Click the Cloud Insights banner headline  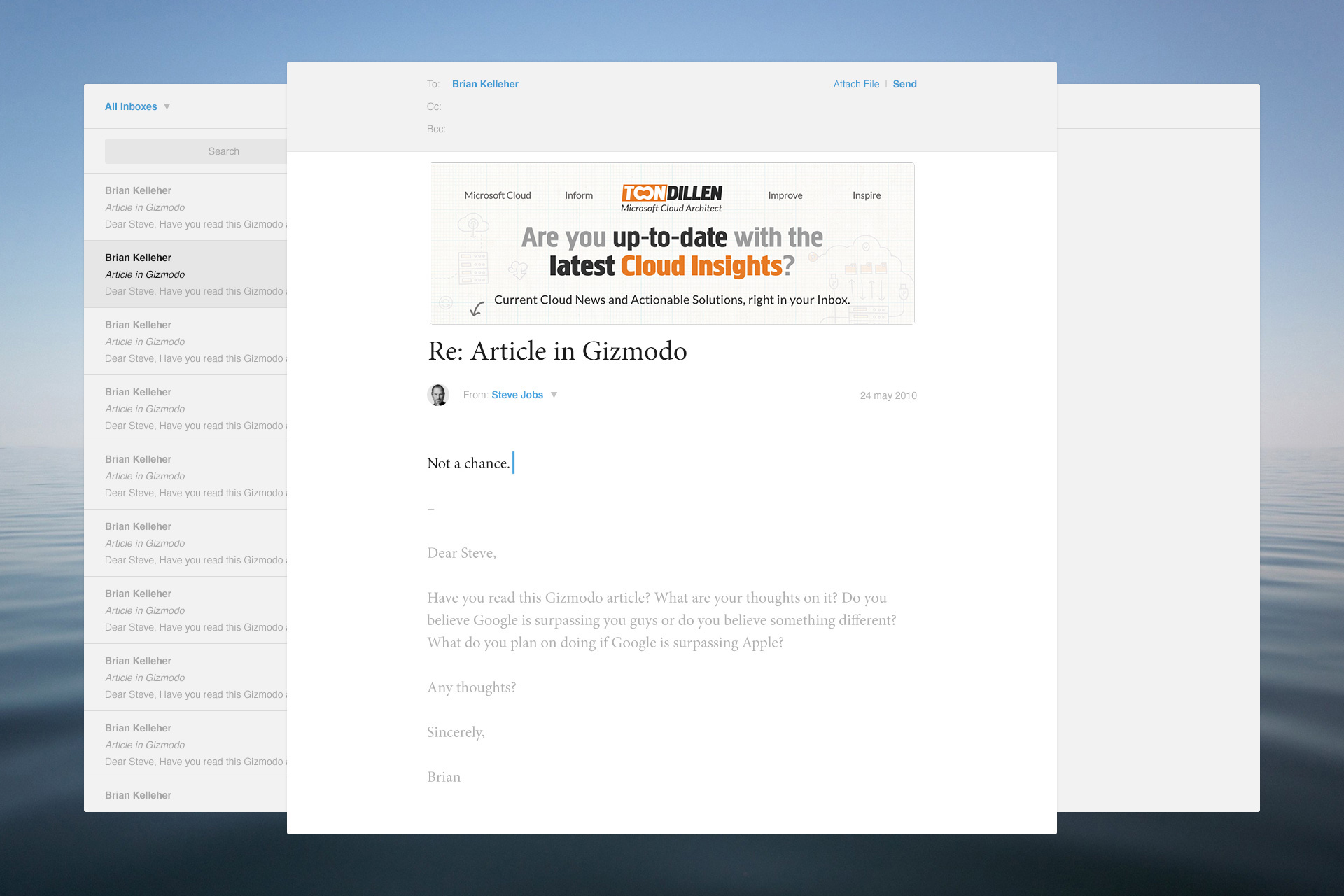[x=672, y=252]
